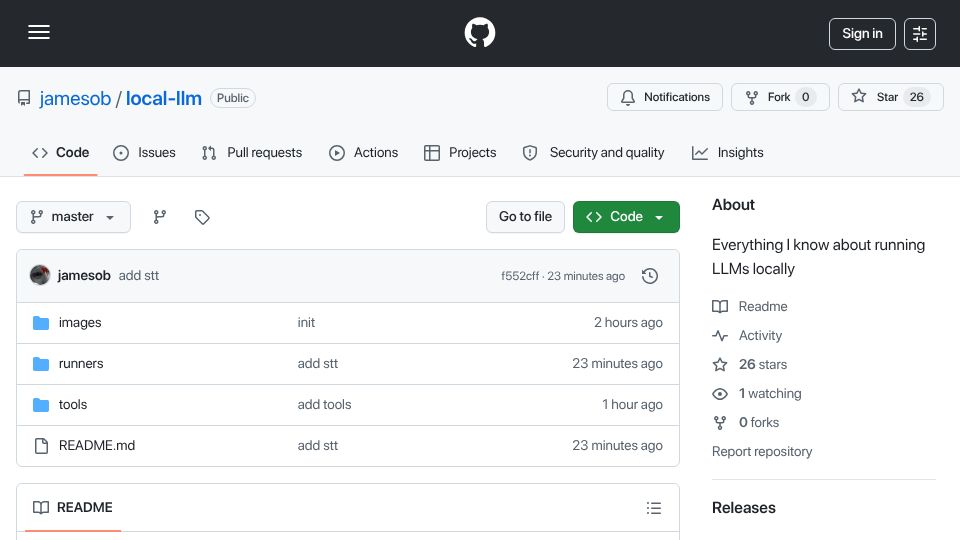Expand the green Code dropdown button
The width and height of the screenshot is (960, 540).
[626, 217]
